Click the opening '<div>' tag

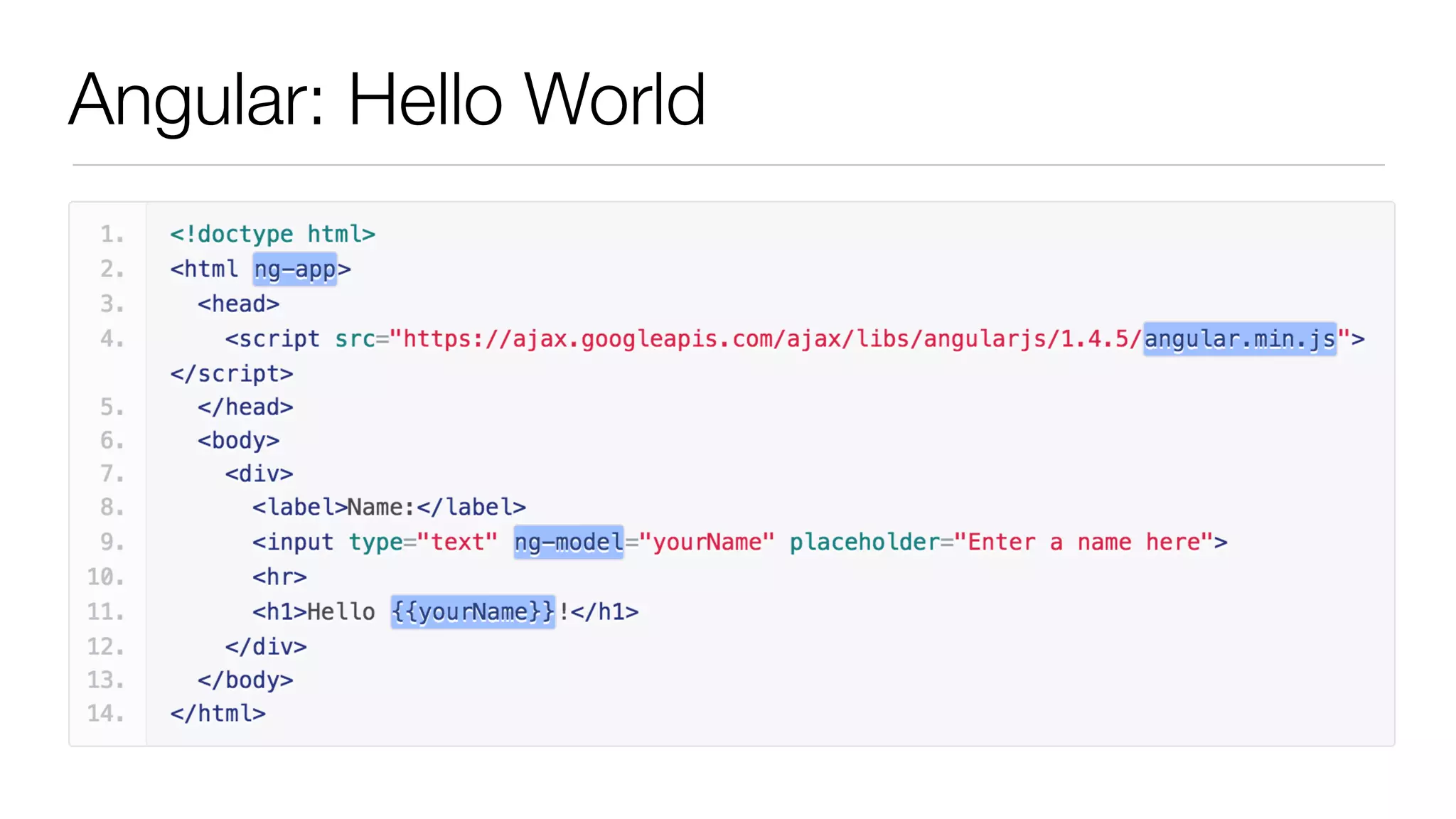tap(259, 474)
